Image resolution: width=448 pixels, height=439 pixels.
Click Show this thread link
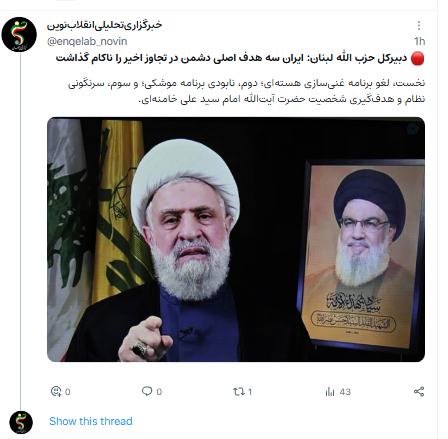[91, 421]
